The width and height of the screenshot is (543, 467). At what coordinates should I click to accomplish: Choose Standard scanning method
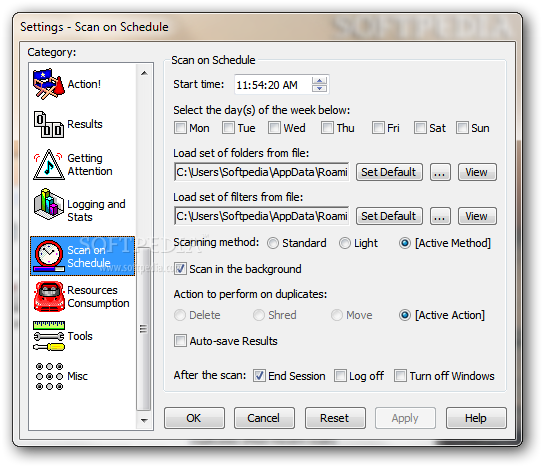pyautogui.click(x=273, y=243)
